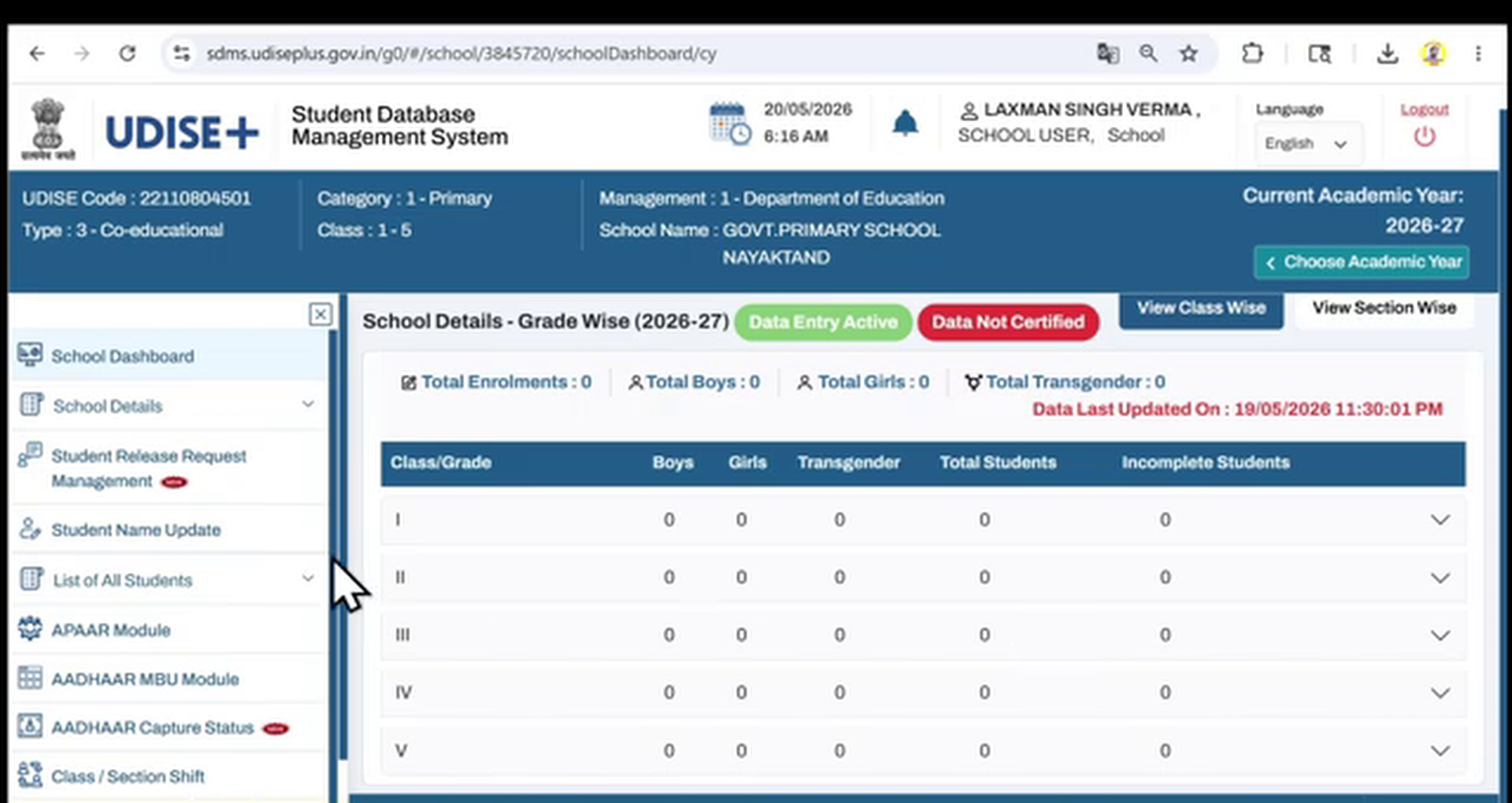Click the APAAR Module icon
1512x803 pixels.
click(30, 629)
